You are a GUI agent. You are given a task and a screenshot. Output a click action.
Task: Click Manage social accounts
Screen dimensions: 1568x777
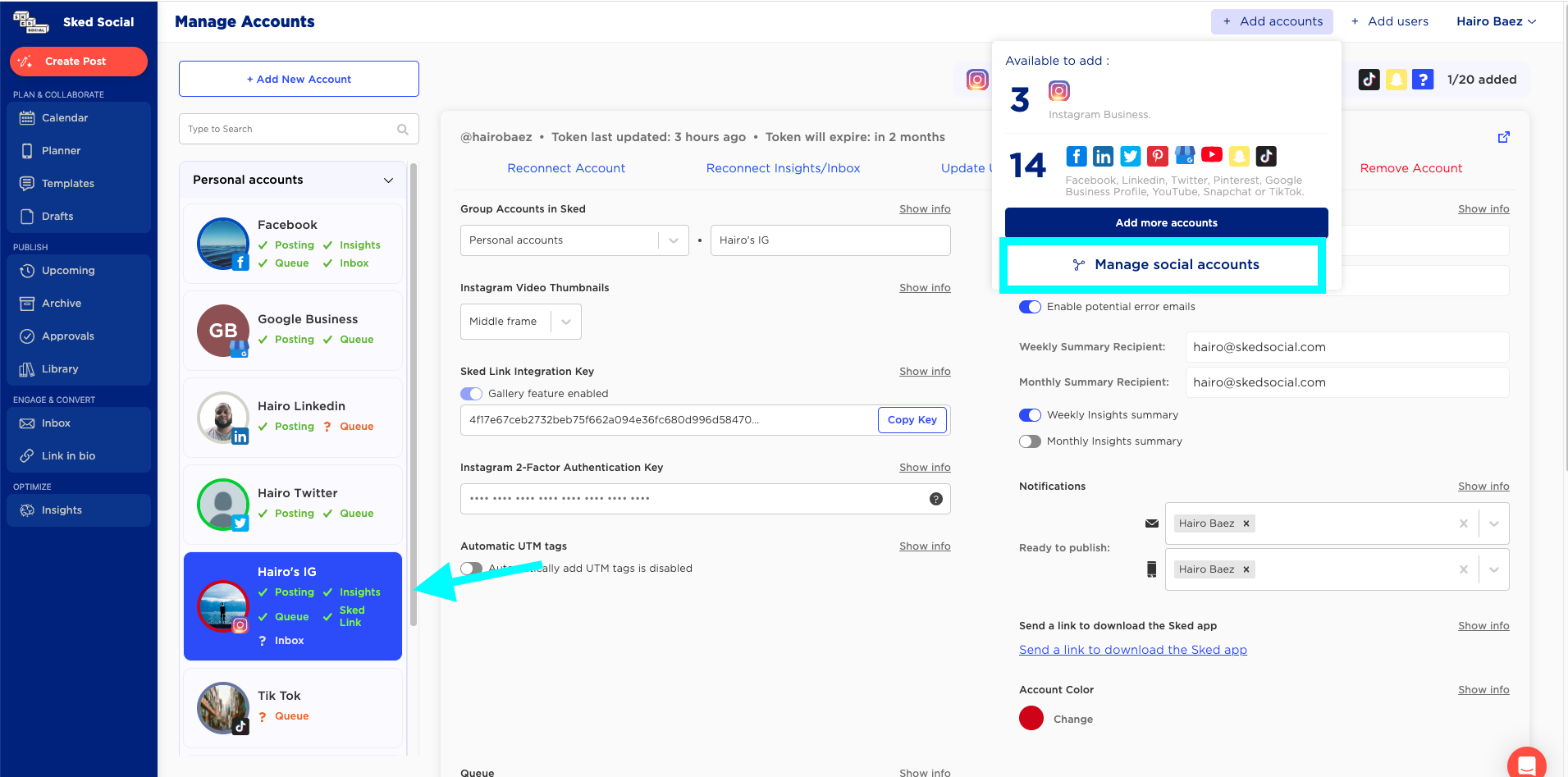click(x=1164, y=265)
